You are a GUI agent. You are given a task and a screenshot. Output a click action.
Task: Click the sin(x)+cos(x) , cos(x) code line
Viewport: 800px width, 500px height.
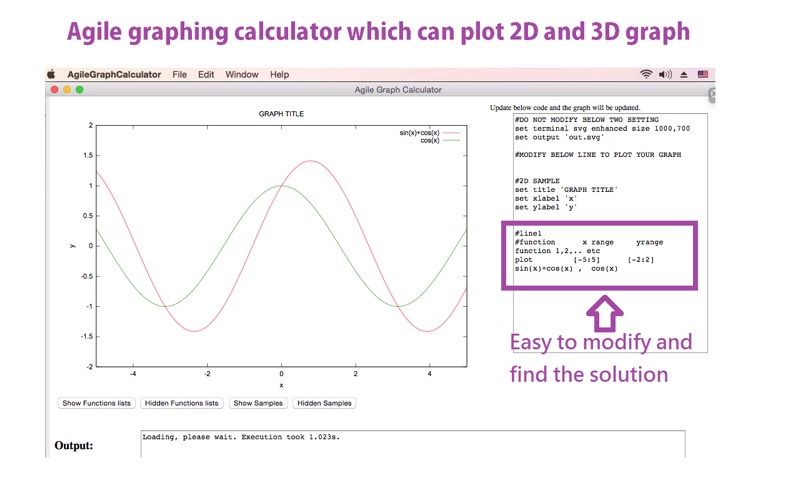566,268
